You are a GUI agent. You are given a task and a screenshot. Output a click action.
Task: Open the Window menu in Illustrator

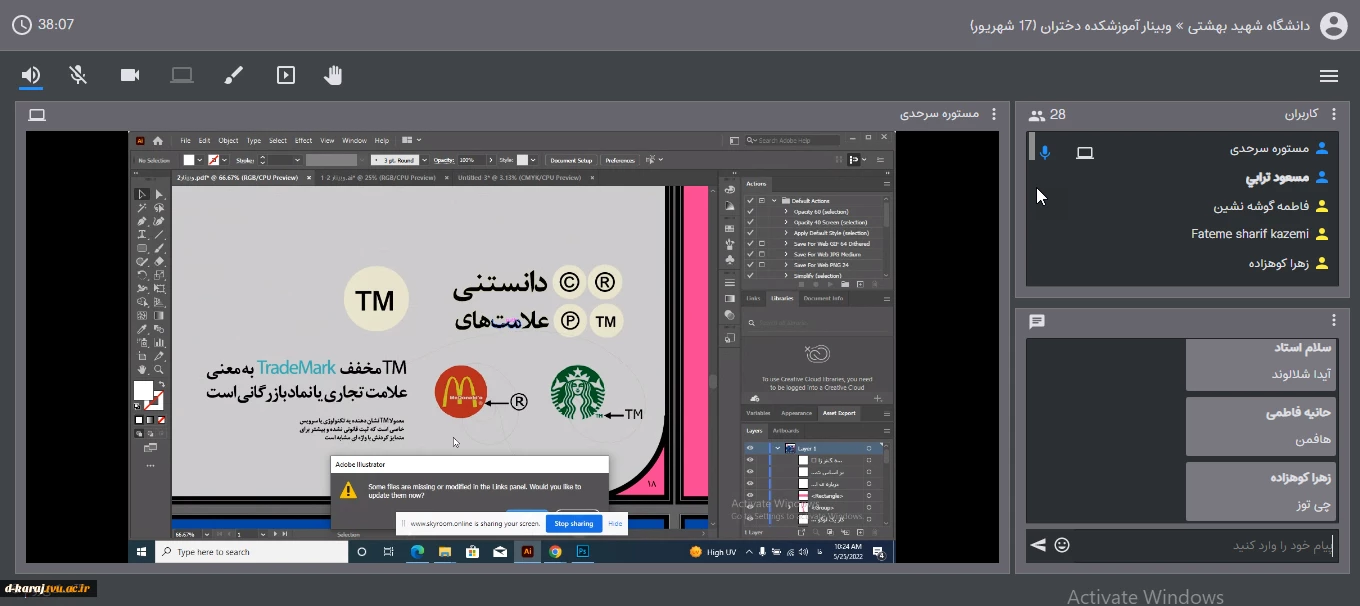[x=354, y=141]
